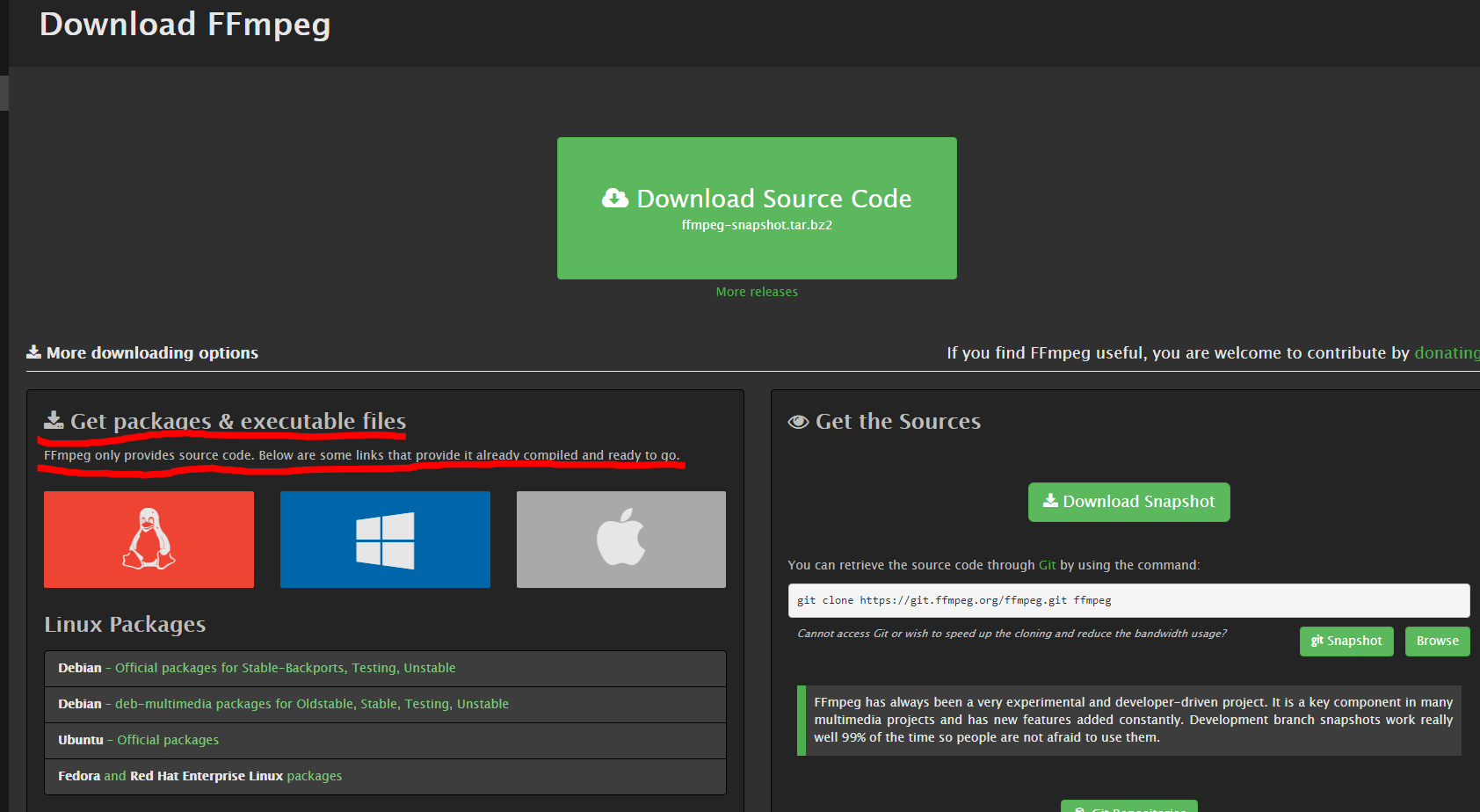Click the download icon next to More downloading options
1480x812 pixels.
[x=33, y=352]
